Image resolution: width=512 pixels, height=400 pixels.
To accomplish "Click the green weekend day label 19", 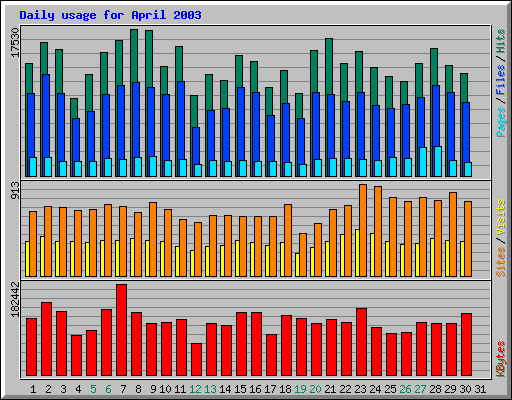I will tap(300, 389).
